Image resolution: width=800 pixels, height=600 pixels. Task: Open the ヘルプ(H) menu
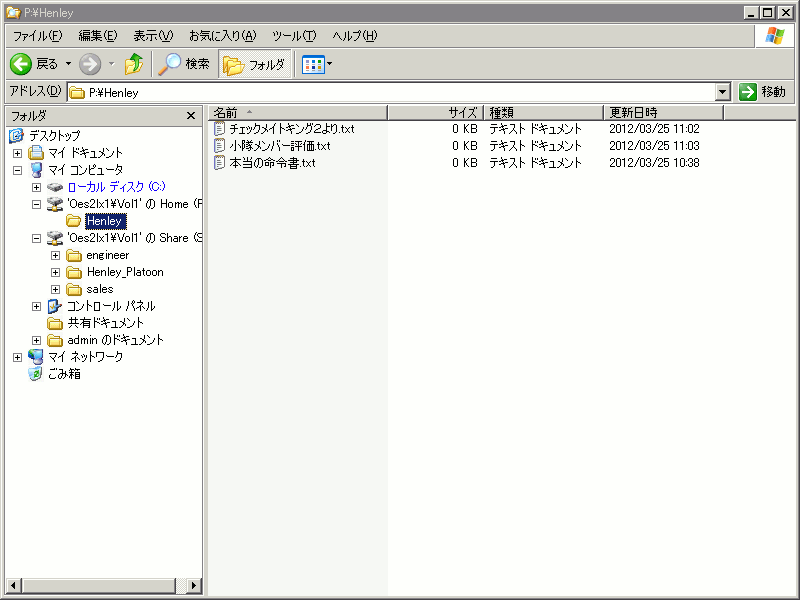pos(355,36)
